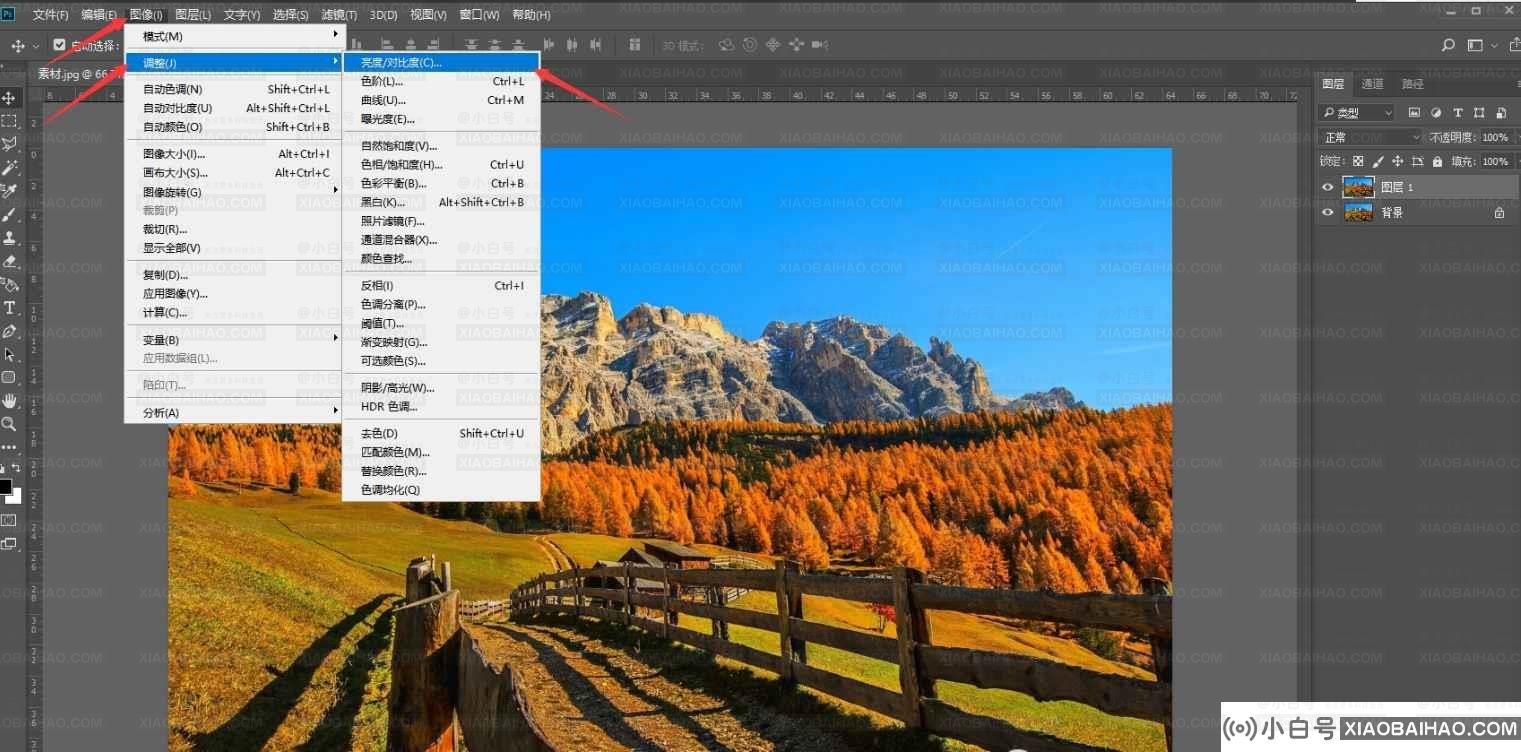Select the Path Selection arrow tool

(x=9, y=355)
